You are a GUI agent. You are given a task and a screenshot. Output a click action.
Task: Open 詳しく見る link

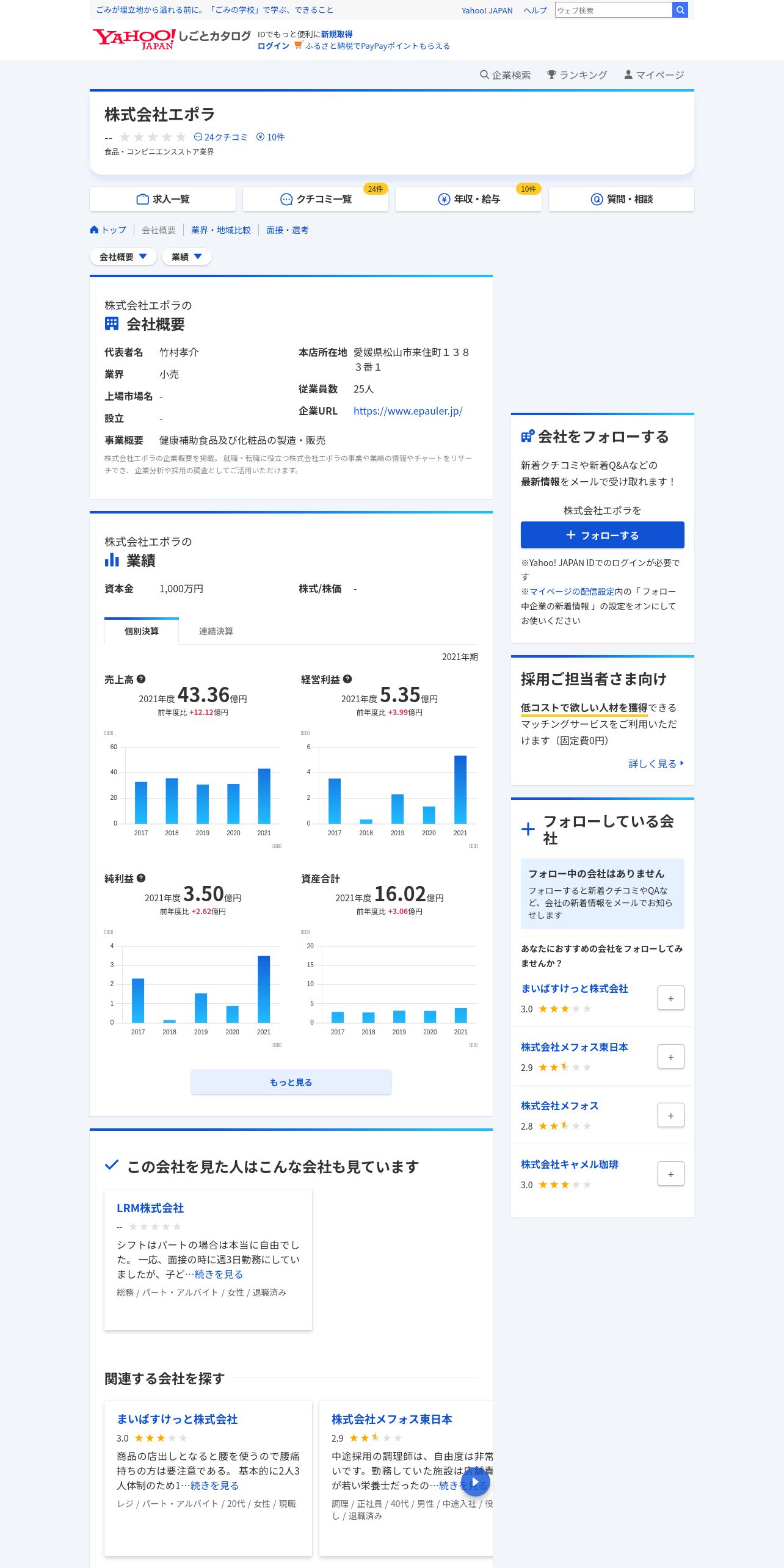656,763
